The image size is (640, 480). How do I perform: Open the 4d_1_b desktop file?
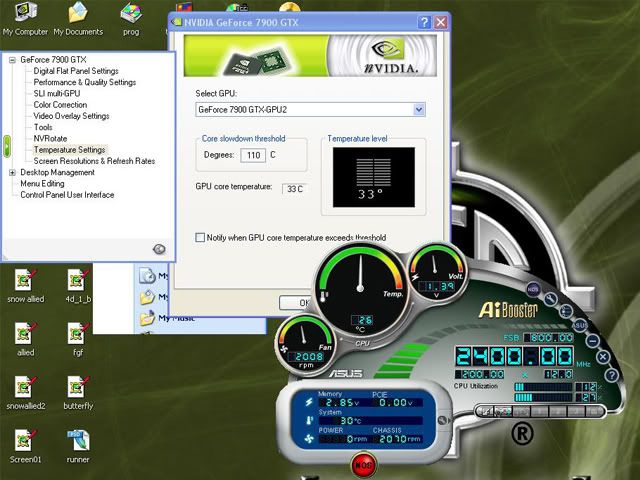coord(78,286)
